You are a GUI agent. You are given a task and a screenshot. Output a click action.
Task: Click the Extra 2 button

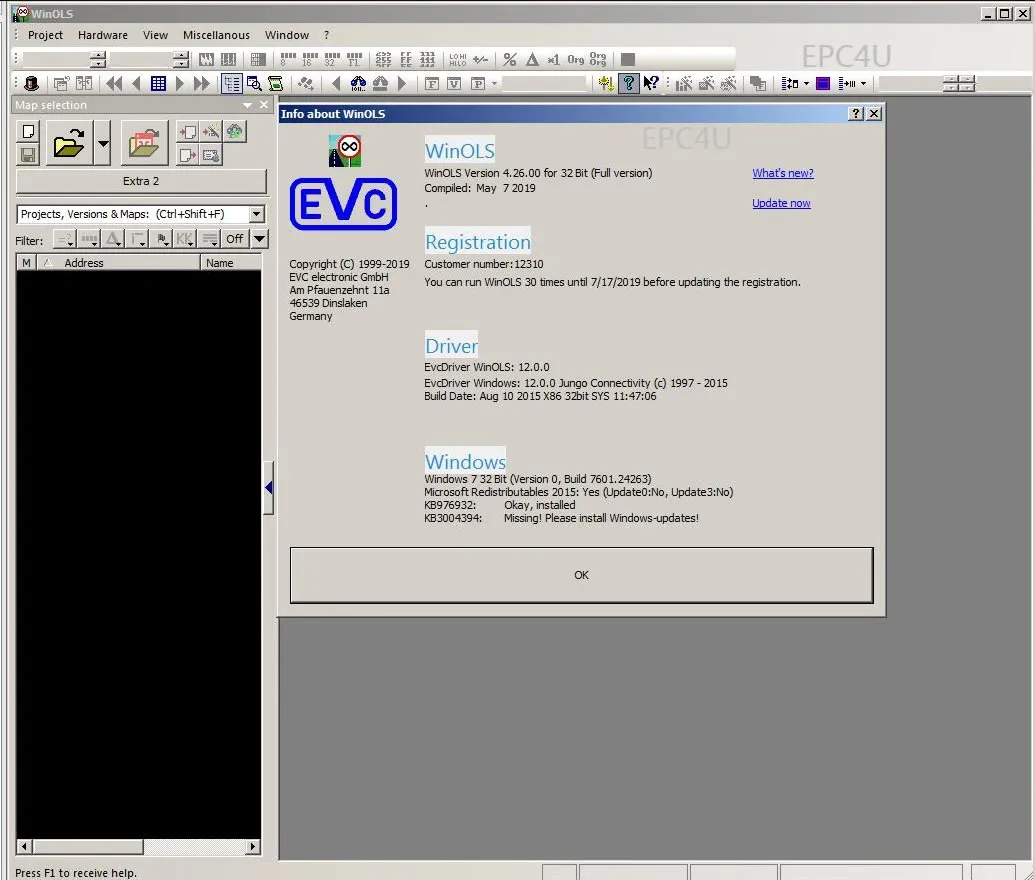[141, 181]
